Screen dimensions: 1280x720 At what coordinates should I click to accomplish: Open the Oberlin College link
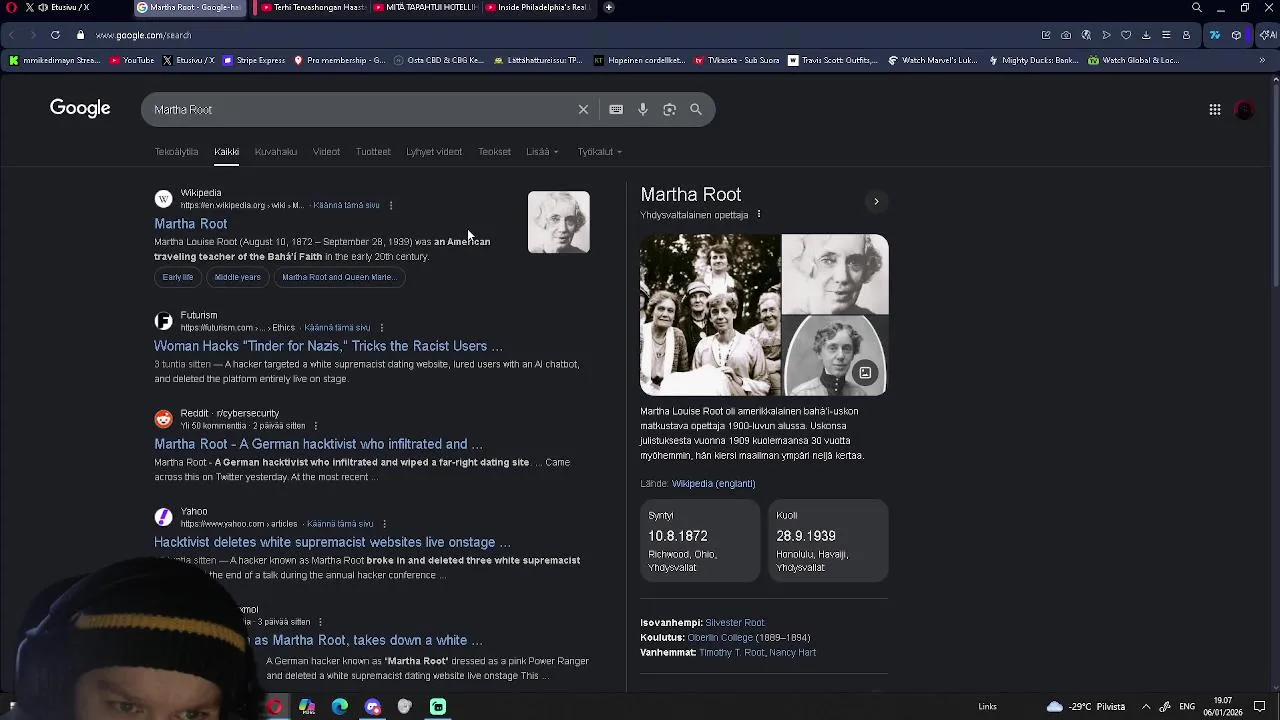click(x=720, y=638)
